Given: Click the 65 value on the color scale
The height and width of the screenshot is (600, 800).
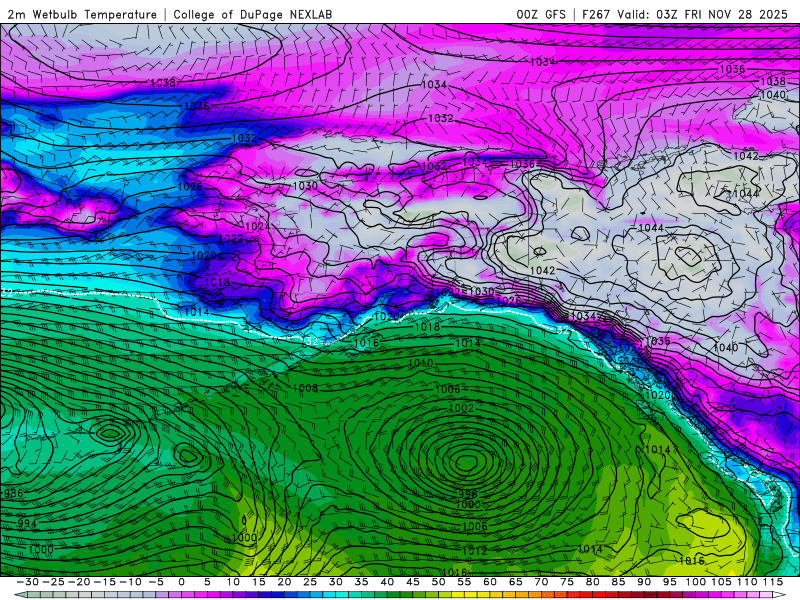Looking at the screenshot, I should (x=516, y=582).
